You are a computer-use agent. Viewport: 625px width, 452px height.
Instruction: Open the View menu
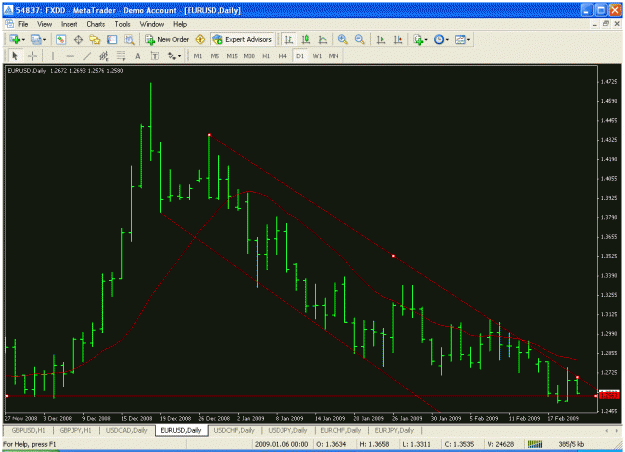click(x=45, y=24)
